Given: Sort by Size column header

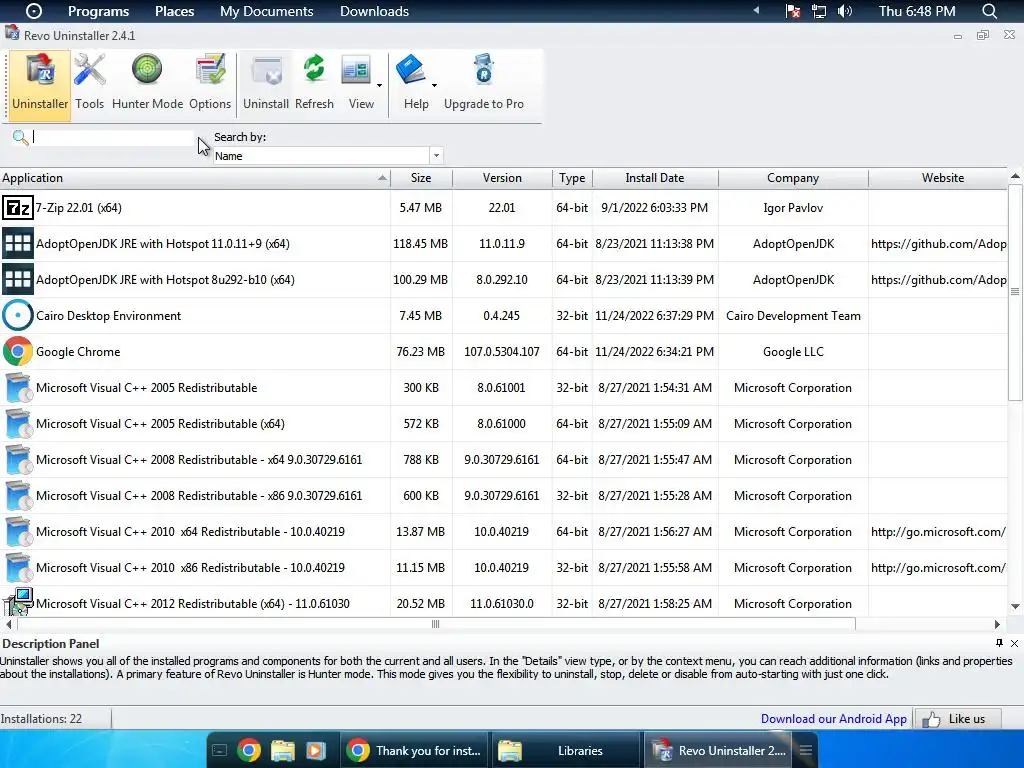Looking at the screenshot, I should tap(421, 178).
